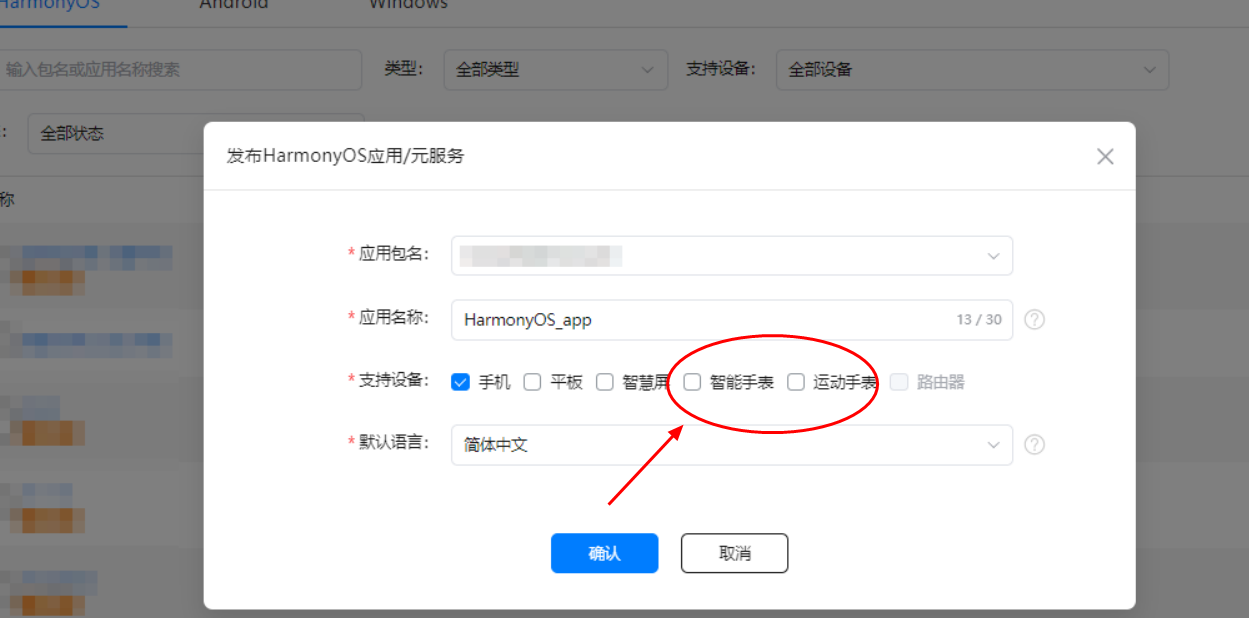Click the 类型 filter label
Image resolution: width=1249 pixels, height=618 pixels.
point(403,68)
